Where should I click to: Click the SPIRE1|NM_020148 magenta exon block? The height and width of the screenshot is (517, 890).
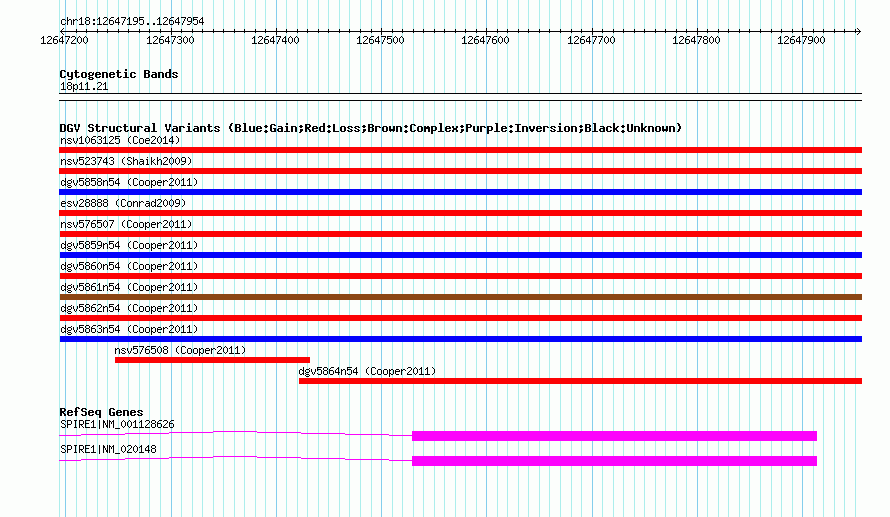click(614, 461)
